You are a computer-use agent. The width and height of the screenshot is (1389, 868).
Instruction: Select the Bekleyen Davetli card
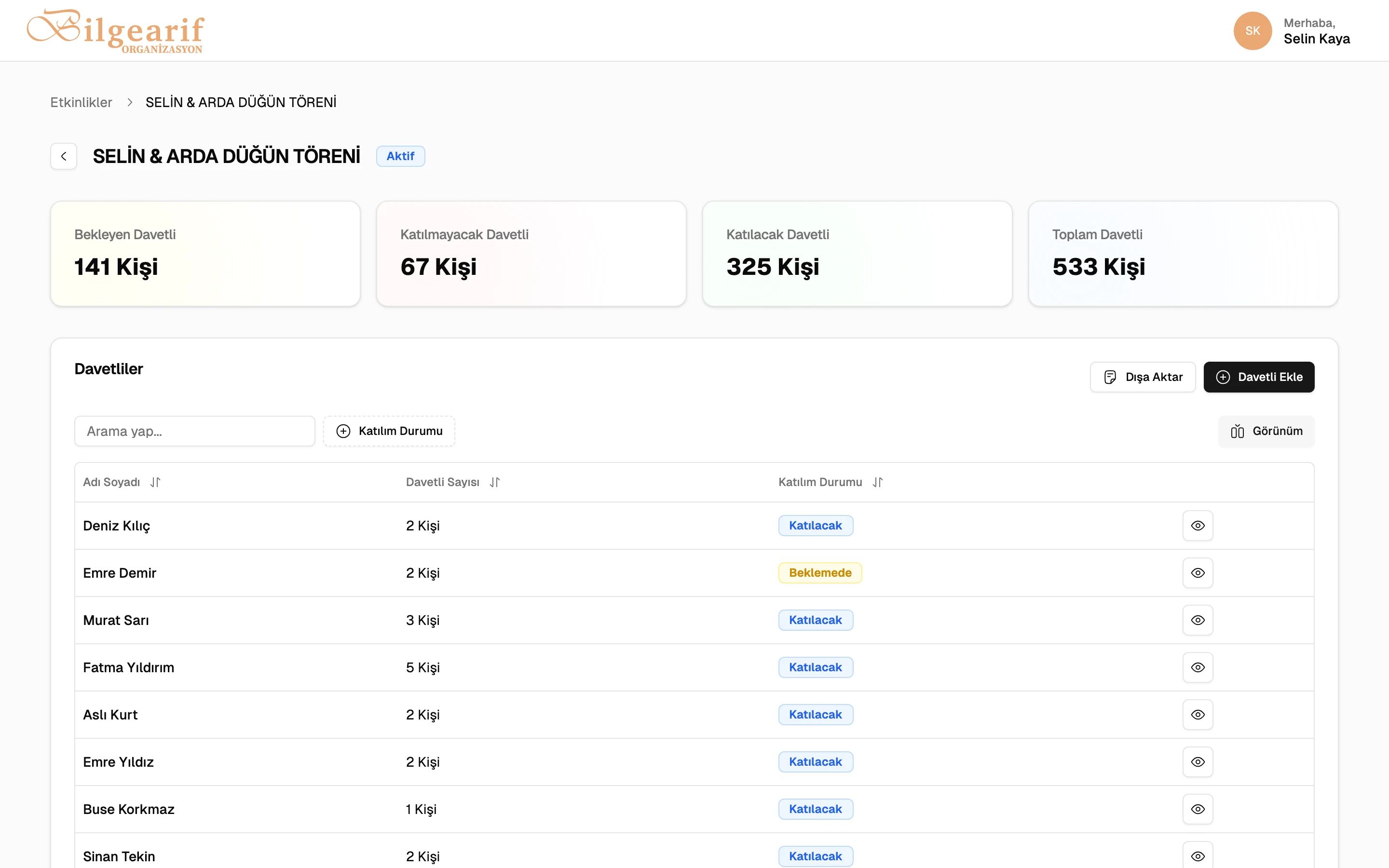click(205, 254)
